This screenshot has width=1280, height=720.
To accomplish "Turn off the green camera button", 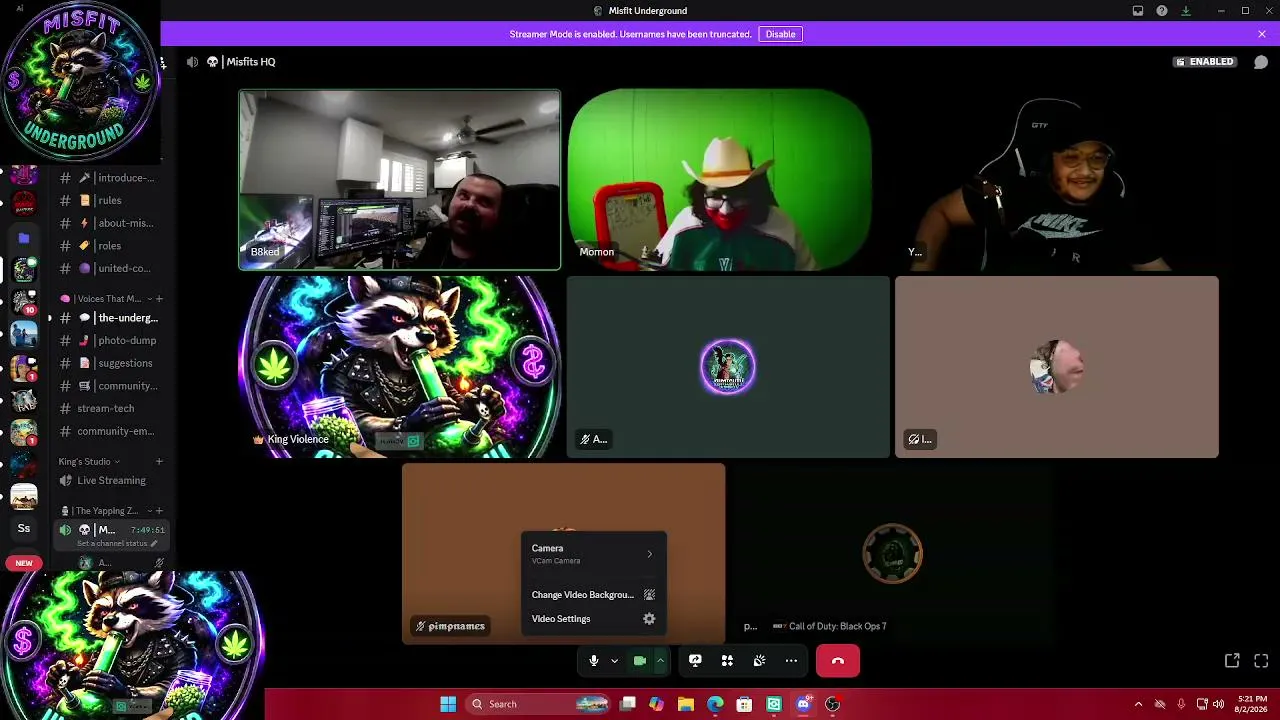I will [640, 661].
